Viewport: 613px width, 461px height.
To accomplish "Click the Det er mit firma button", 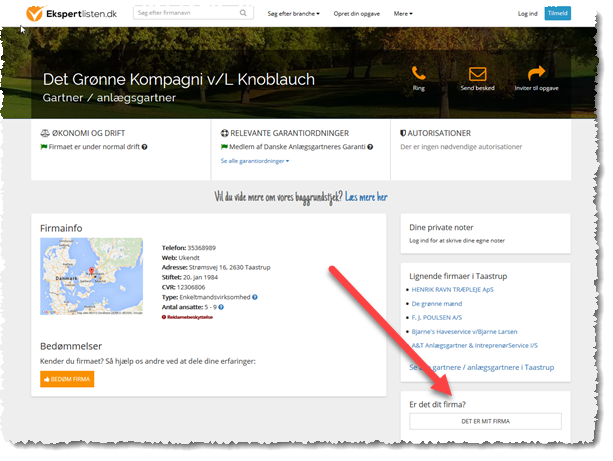I will pyautogui.click(x=486, y=422).
